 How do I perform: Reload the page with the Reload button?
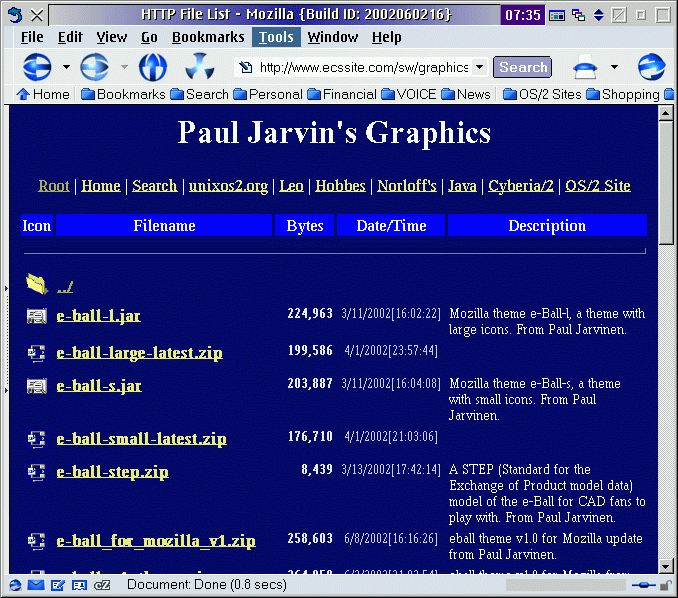click(153, 67)
